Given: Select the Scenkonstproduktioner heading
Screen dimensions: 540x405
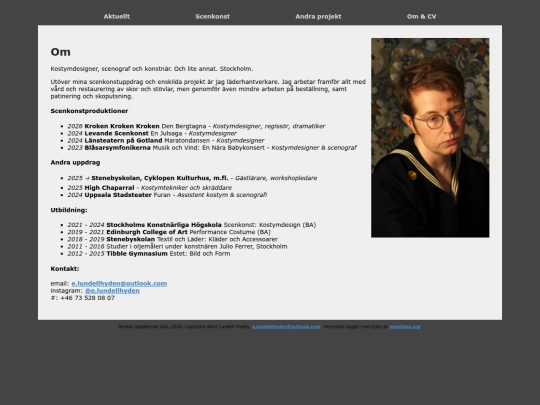Looking at the screenshot, I should pos(89,111).
